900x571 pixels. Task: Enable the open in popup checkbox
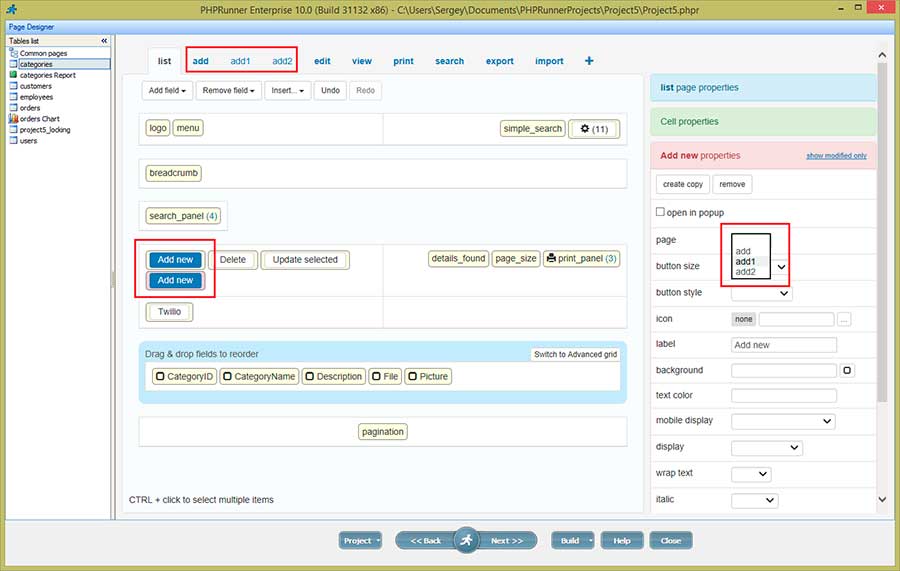coord(660,212)
